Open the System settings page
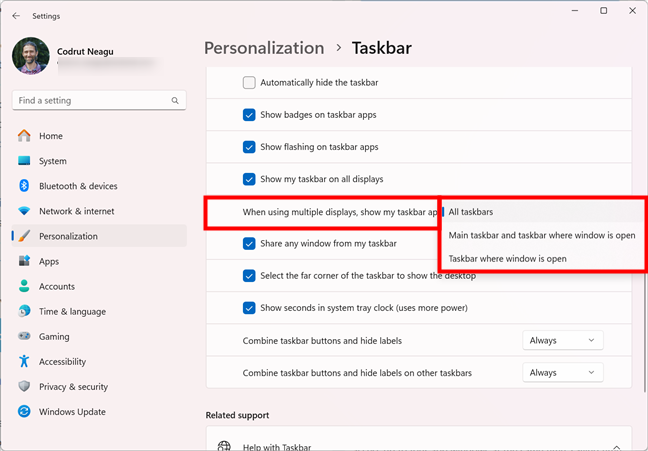The width and height of the screenshot is (648, 451). [99, 161]
